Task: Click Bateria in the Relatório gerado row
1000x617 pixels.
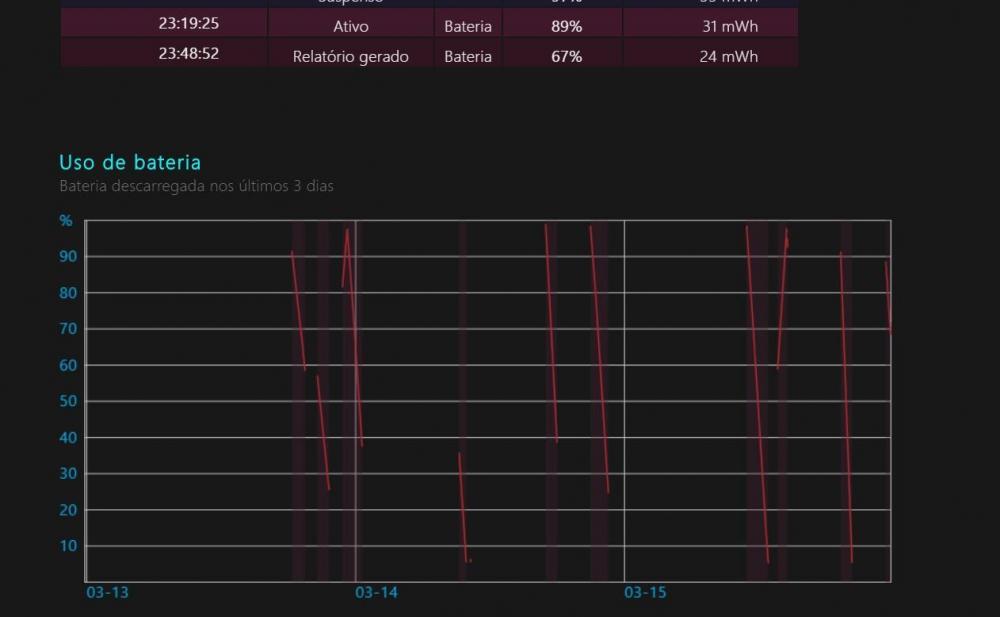Action: [467, 56]
